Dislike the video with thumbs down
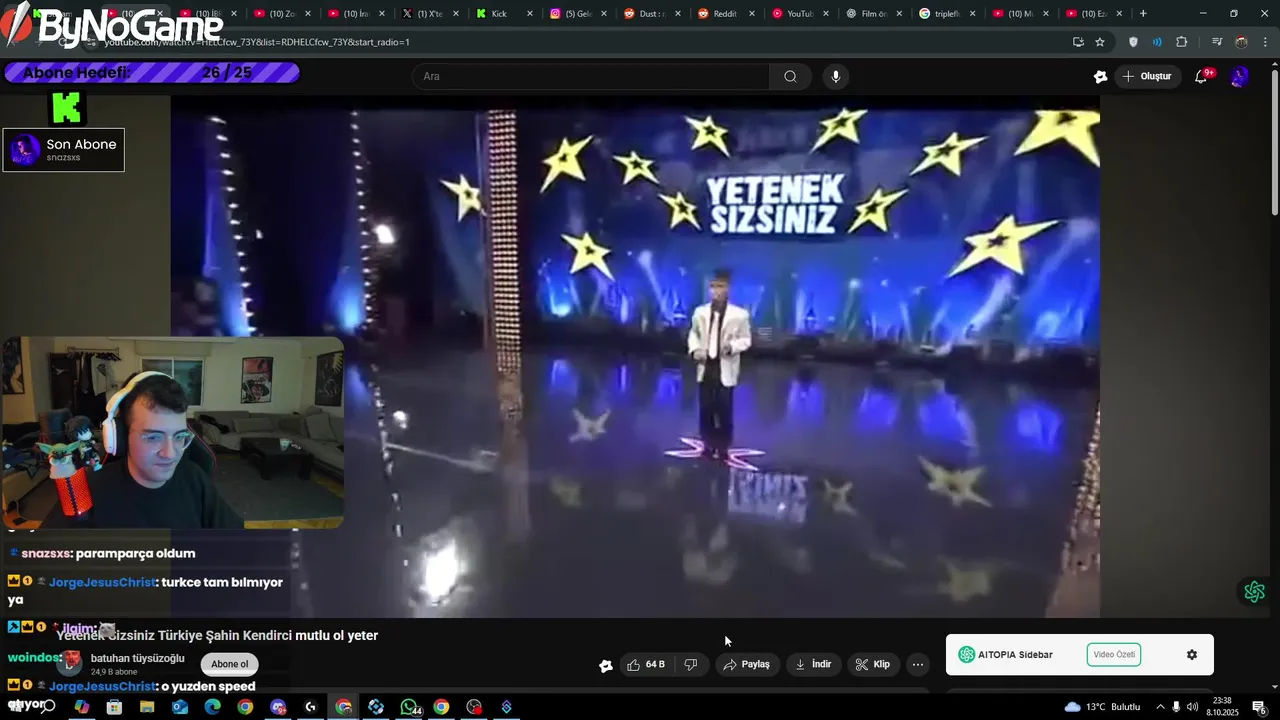The height and width of the screenshot is (720, 1280). [x=690, y=664]
